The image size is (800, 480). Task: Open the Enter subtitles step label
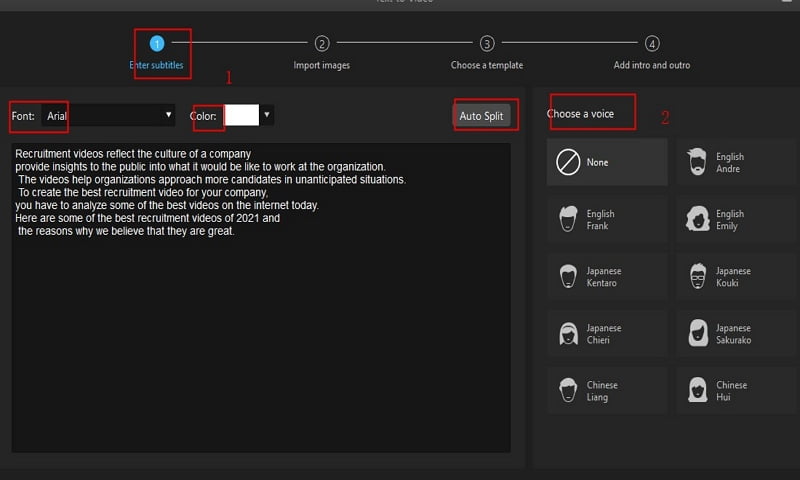pos(156,65)
